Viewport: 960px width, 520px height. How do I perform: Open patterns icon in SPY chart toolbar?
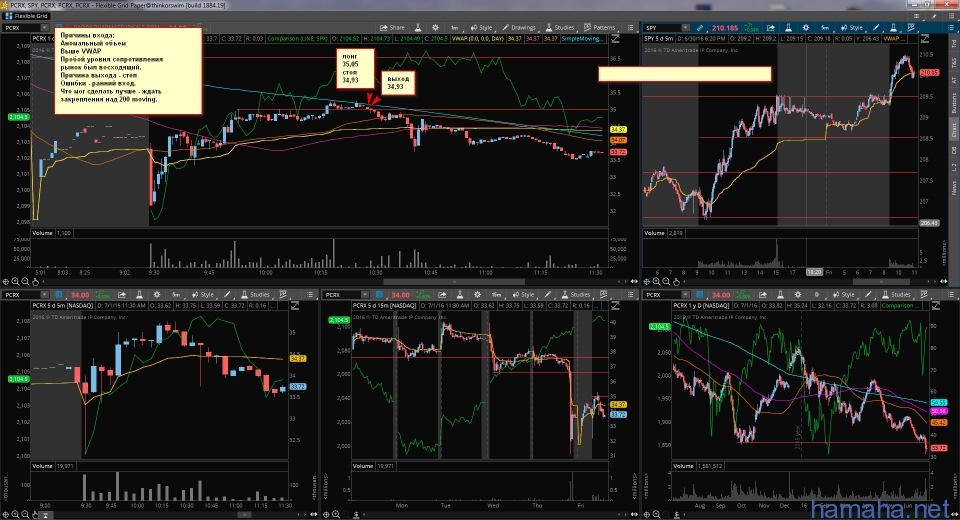(910, 28)
